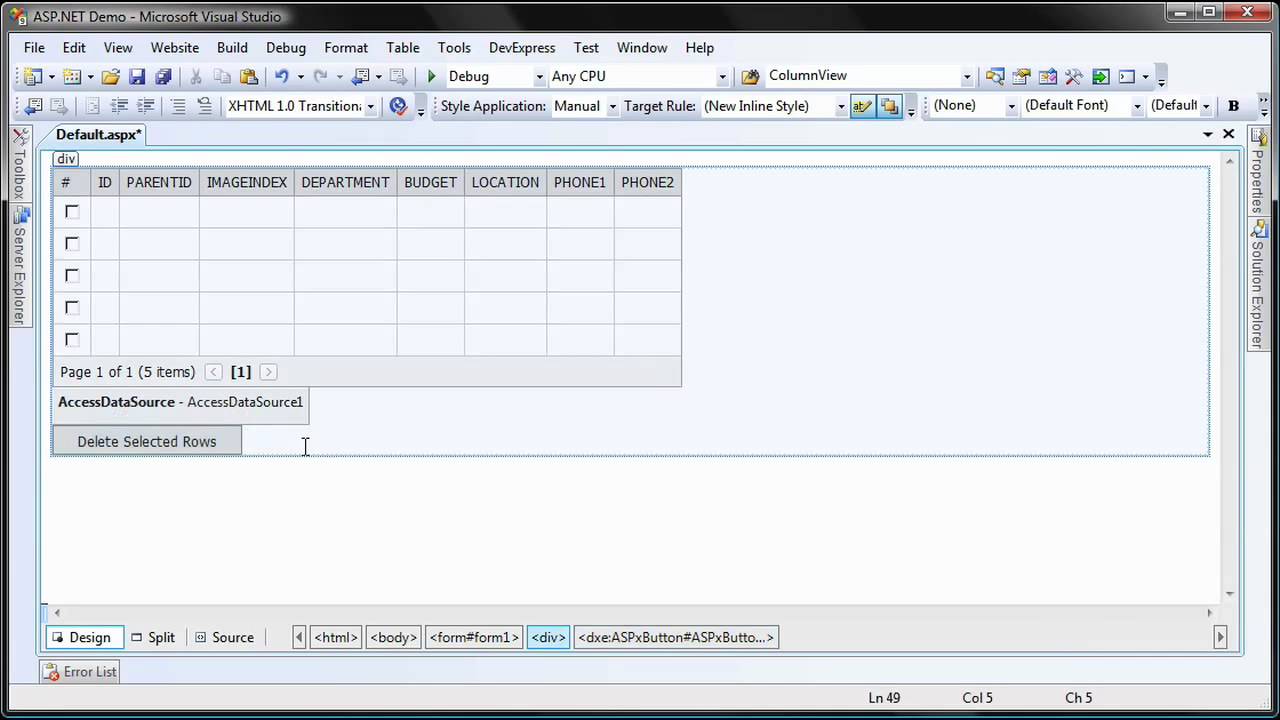Expand the Solution Explorer side panel

tap(1257, 283)
